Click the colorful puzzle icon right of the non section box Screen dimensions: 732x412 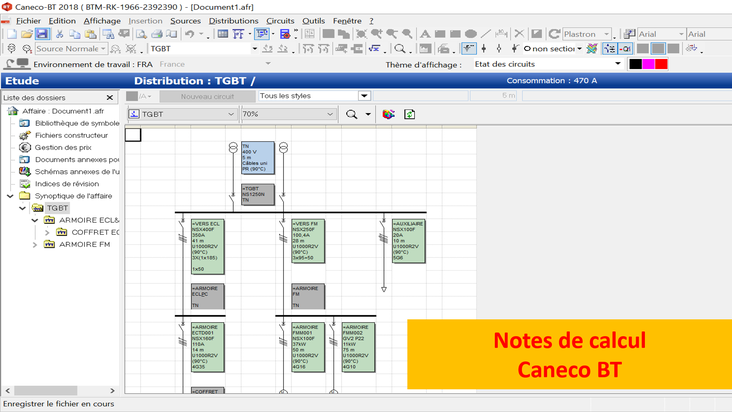click(x=592, y=49)
